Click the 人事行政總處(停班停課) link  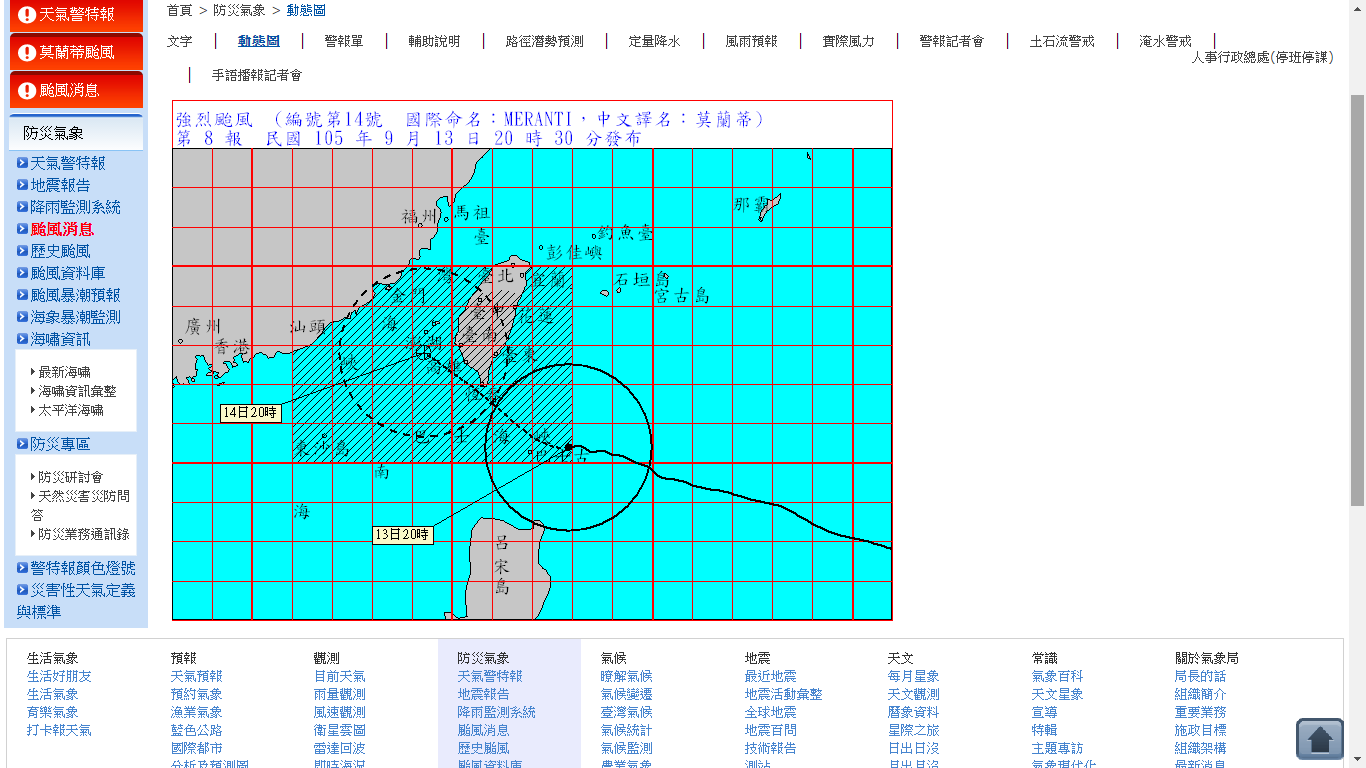pyautogui.click(x=1262, y=58)
